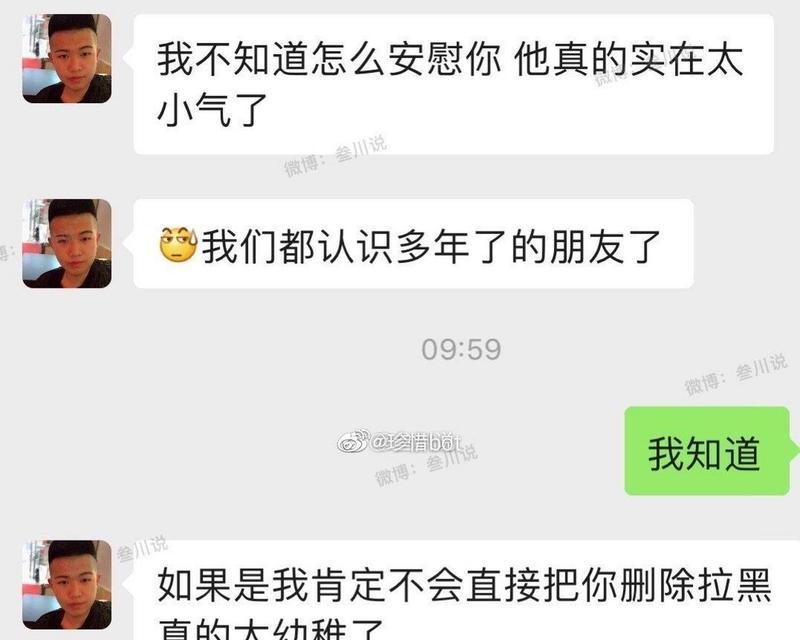
Task: Click 微博：叁川说 watermark under Weibo logo
Action: pyautogui.click(x=427, y=465)
